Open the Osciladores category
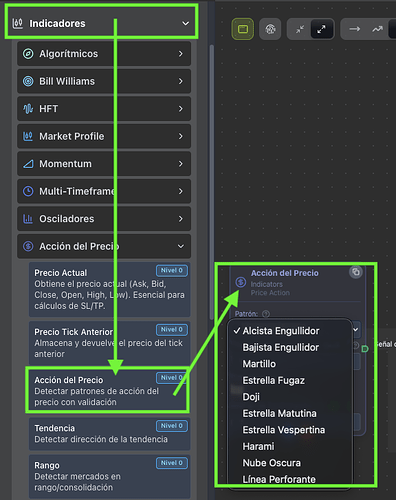Viewport: 396px width, 500px height. coord(104,219)
